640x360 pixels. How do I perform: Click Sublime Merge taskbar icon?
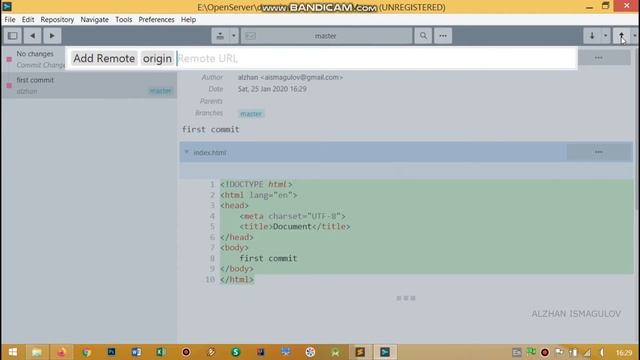pos(385,352)
